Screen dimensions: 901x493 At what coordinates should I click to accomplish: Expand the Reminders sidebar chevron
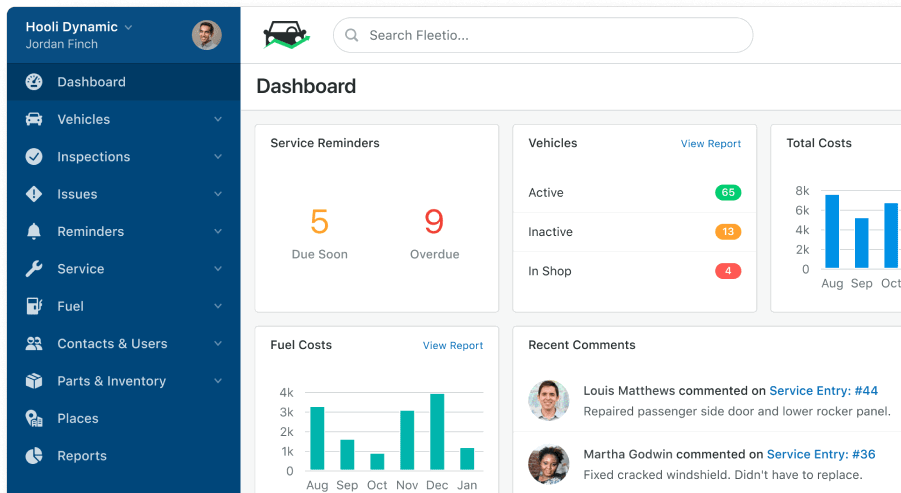(x=218, y=231)
